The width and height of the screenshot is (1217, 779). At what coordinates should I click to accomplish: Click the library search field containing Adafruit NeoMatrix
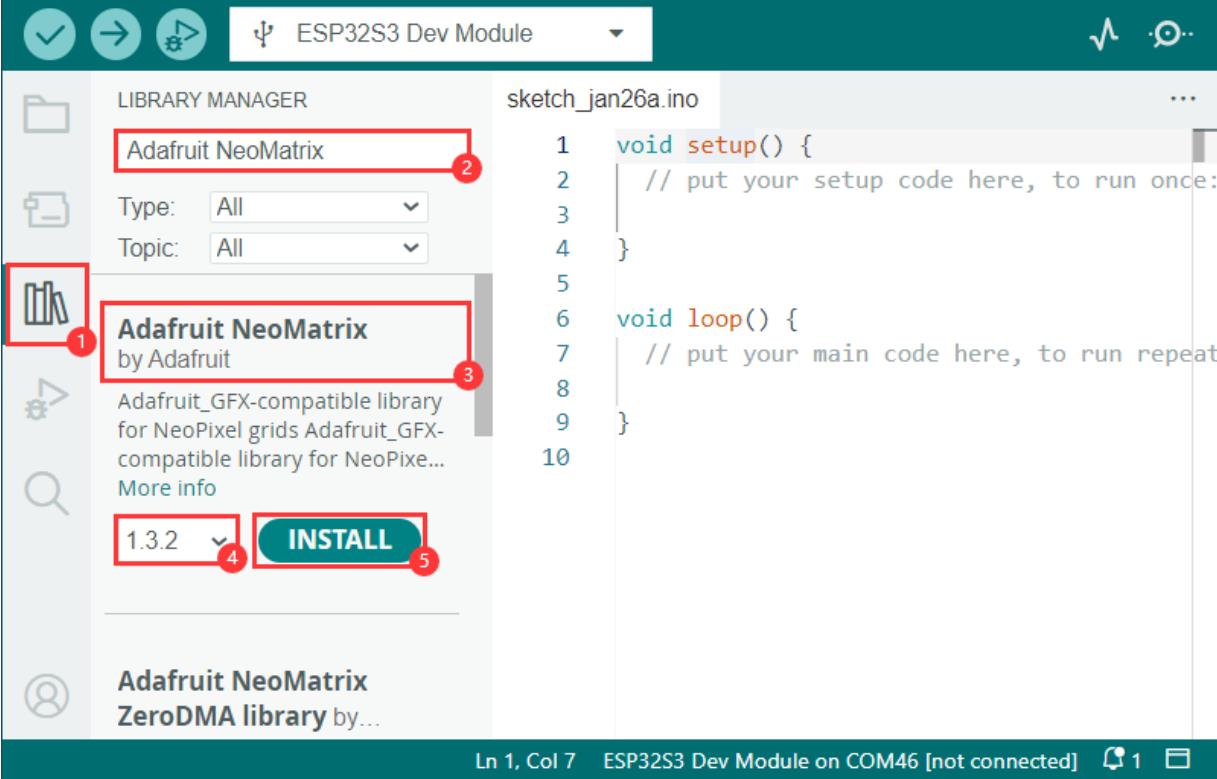(x=290, y=151)
